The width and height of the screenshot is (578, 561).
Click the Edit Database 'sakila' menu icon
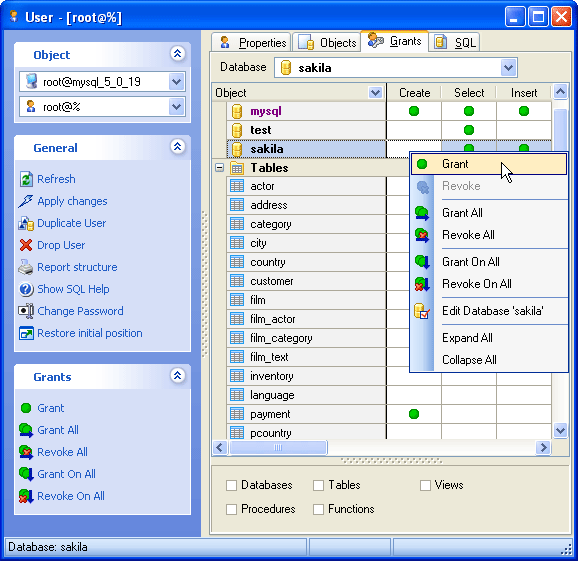click(x=422, y=311)
